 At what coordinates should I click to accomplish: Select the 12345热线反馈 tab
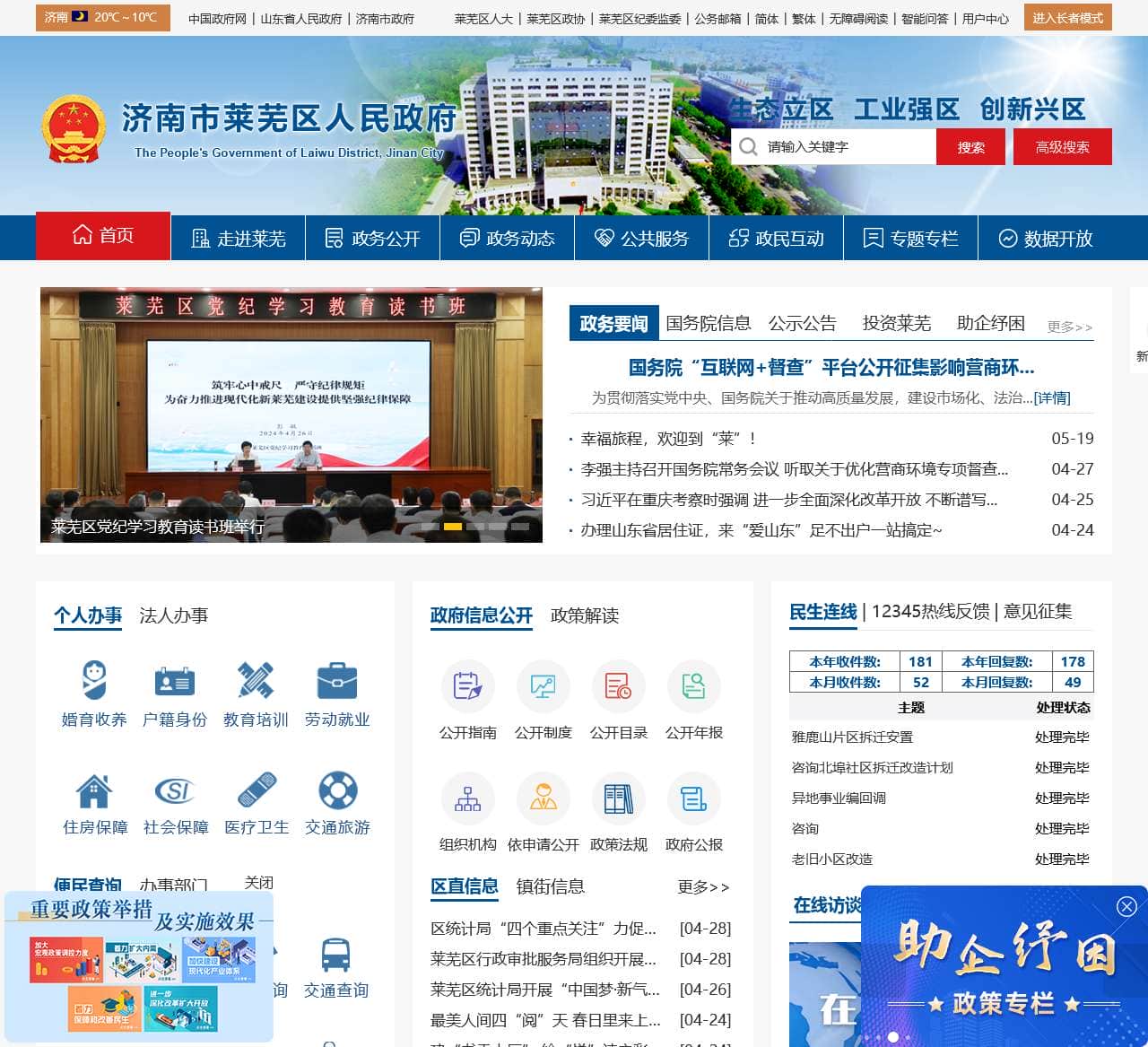(931, 611)
